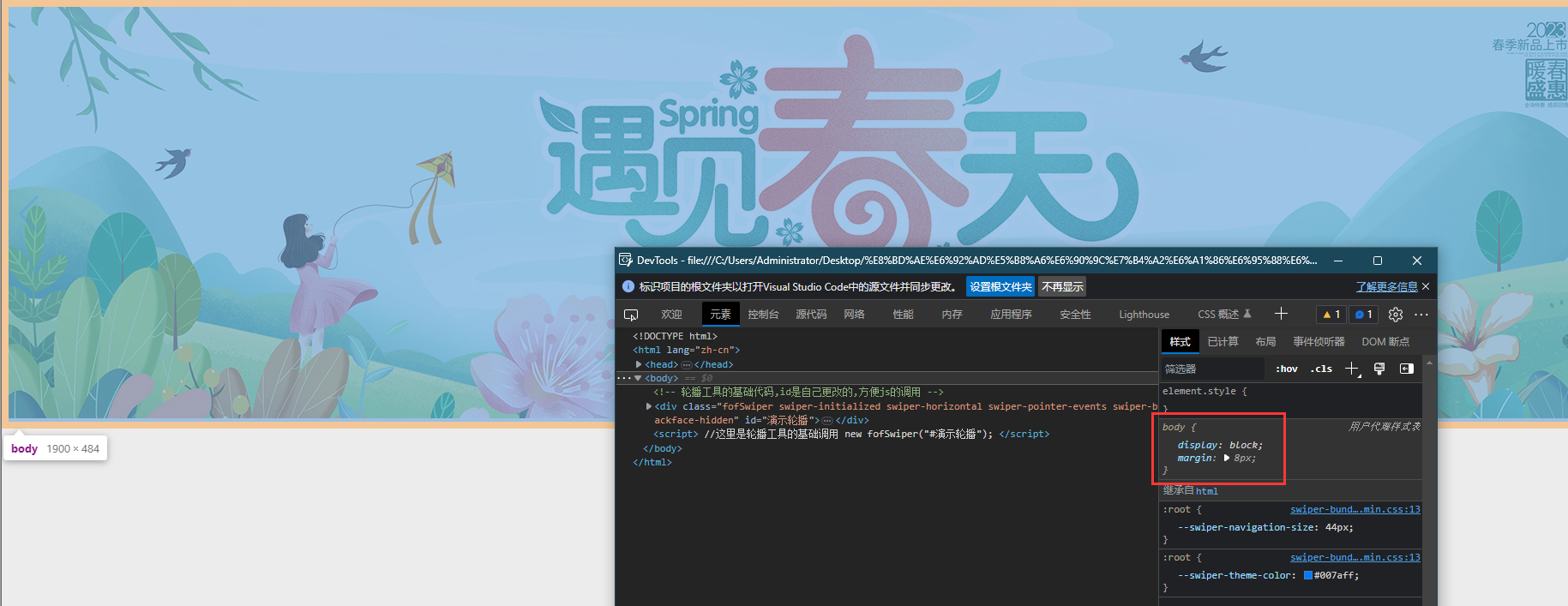The width and height of the screenshot is (1568, 606).
Task: Open swiper-bundle link for --swiper-theme-color rule
Action: (1355, 557)
